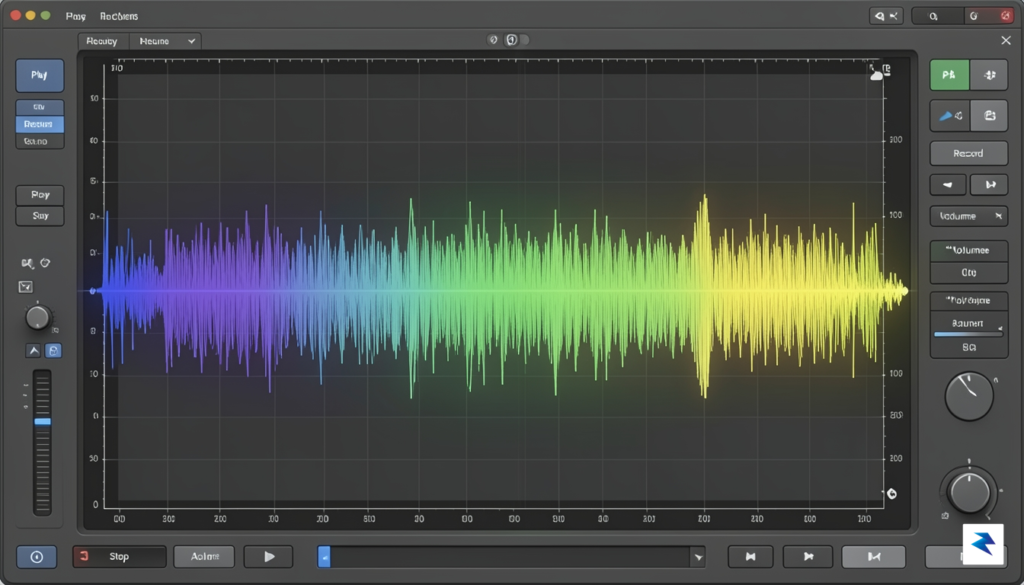Toggle the green PA button

pos(950,75)
